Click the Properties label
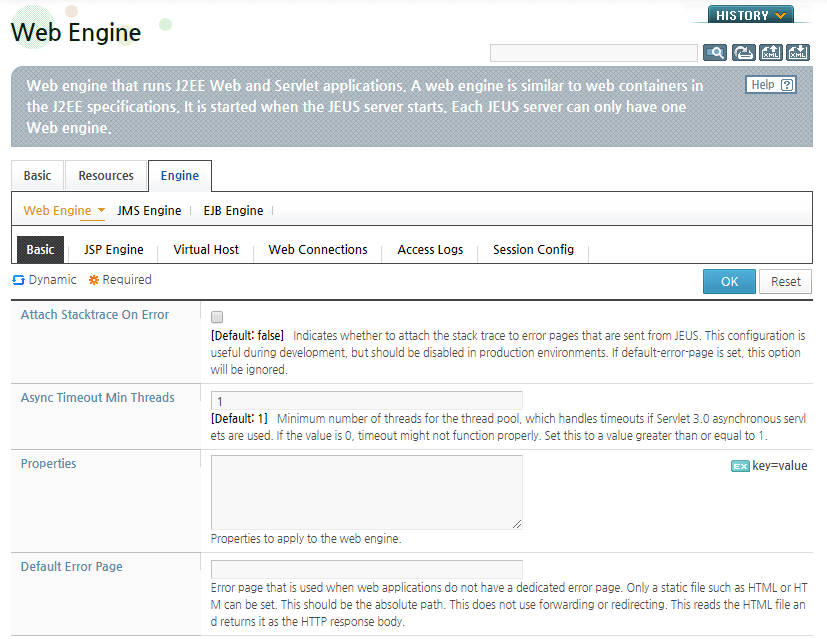The width and height of the screenshot is (827, 639). click(x=49, y=463)
